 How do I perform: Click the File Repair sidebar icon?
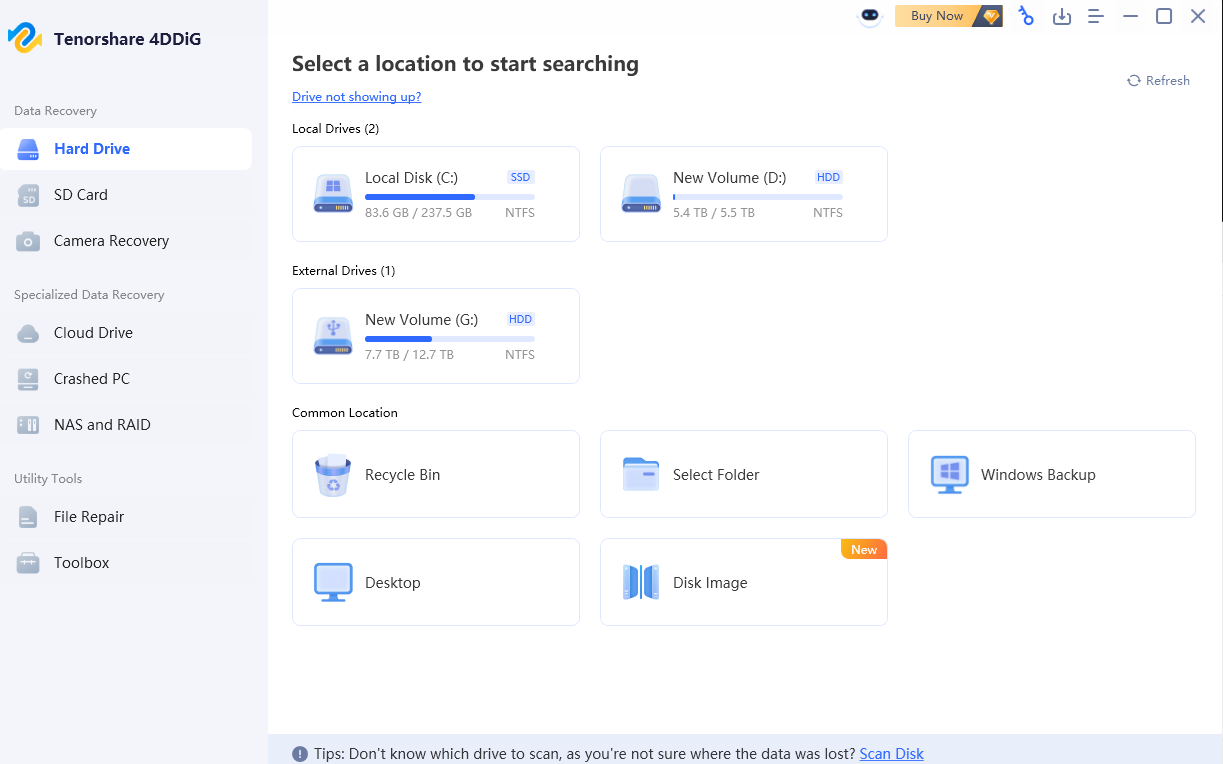[x=28, y=517]
